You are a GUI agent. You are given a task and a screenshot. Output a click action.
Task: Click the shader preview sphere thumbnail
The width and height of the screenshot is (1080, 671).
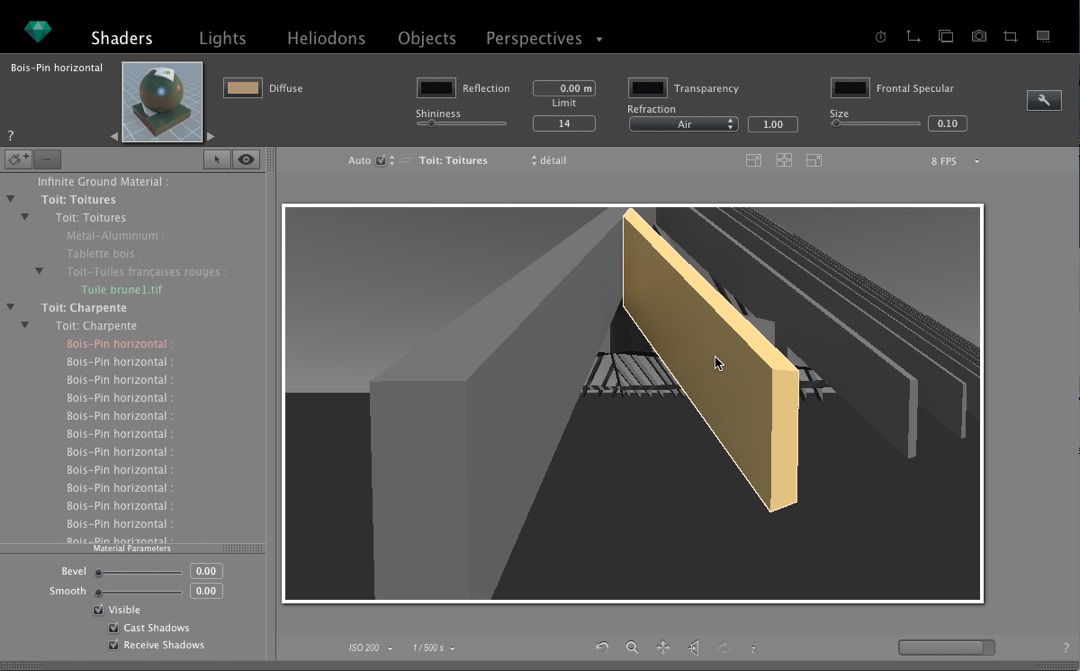[162, 101]
